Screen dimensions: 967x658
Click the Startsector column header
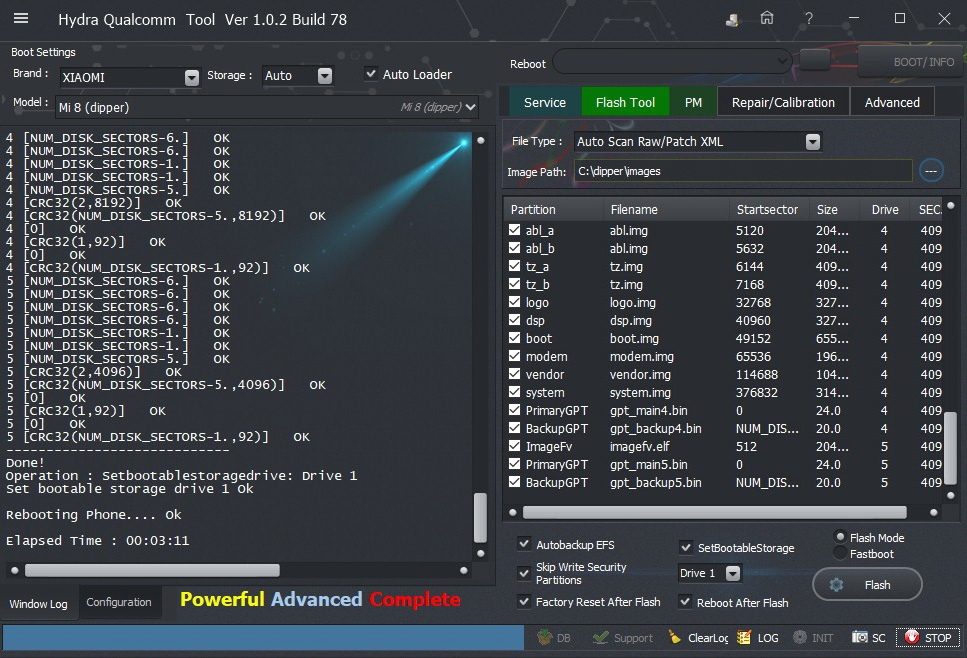[x=767, y=210]
